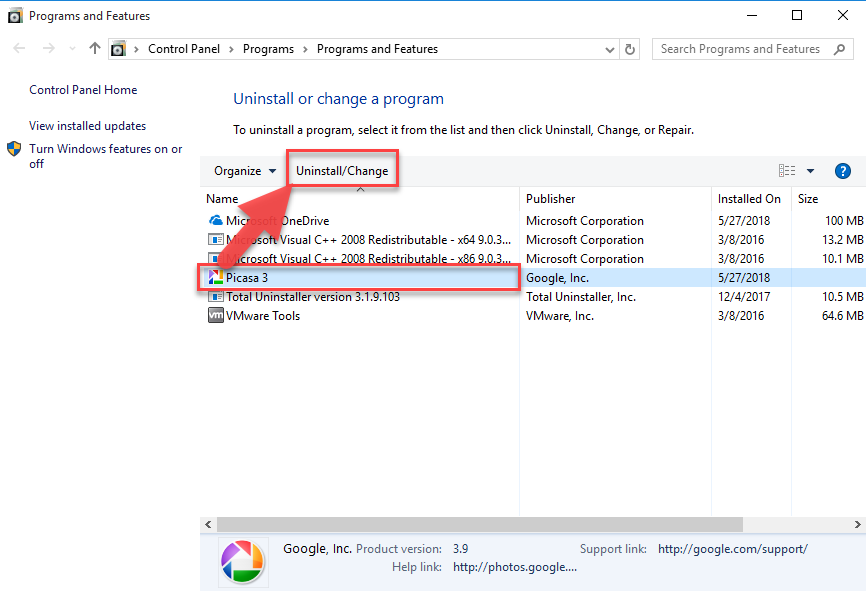The image size is (866, 591).
Task: Click the title bar Programs and Features icon
Action: [15, 15]
